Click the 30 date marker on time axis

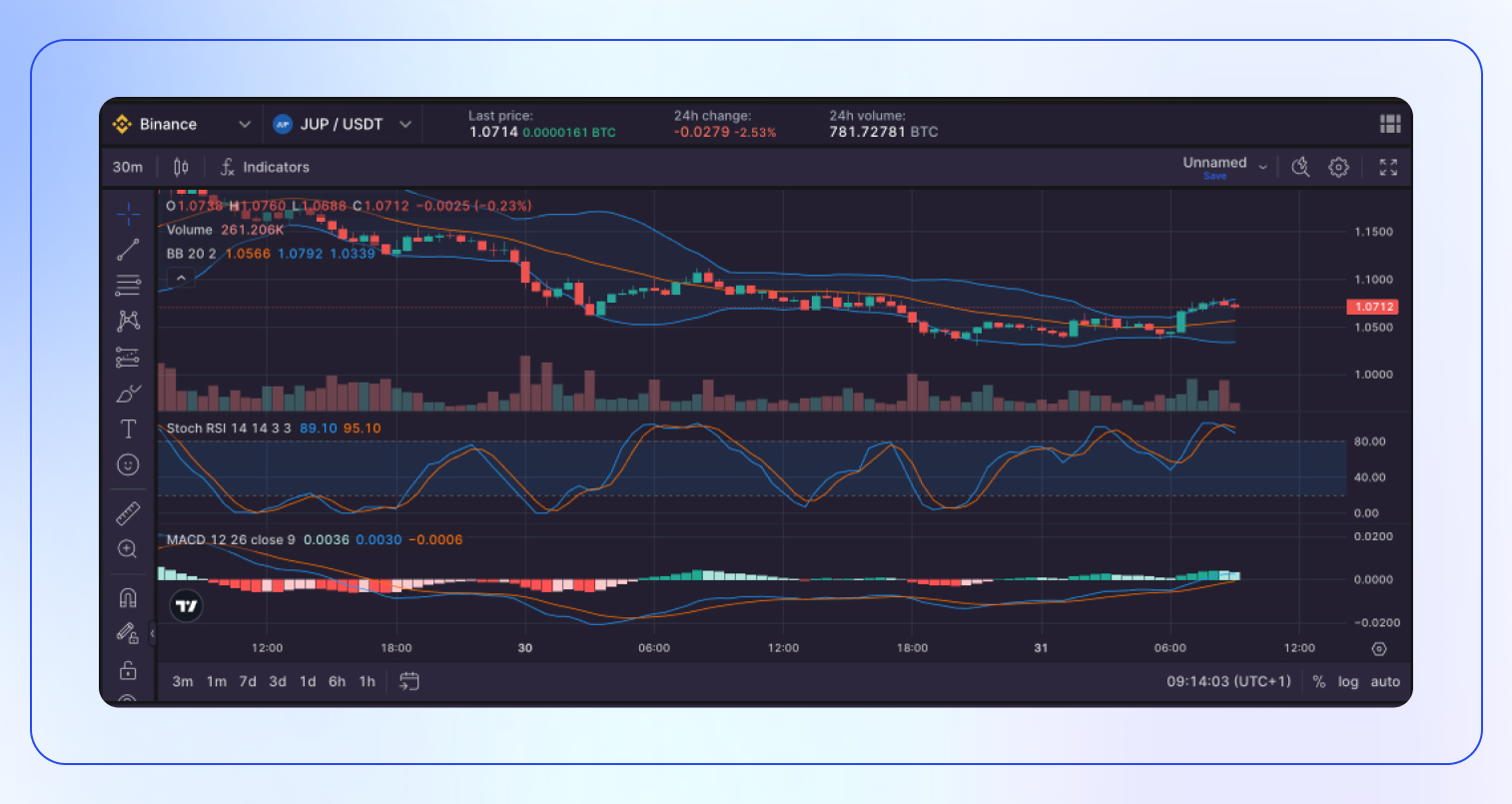(x=525, y=648)
